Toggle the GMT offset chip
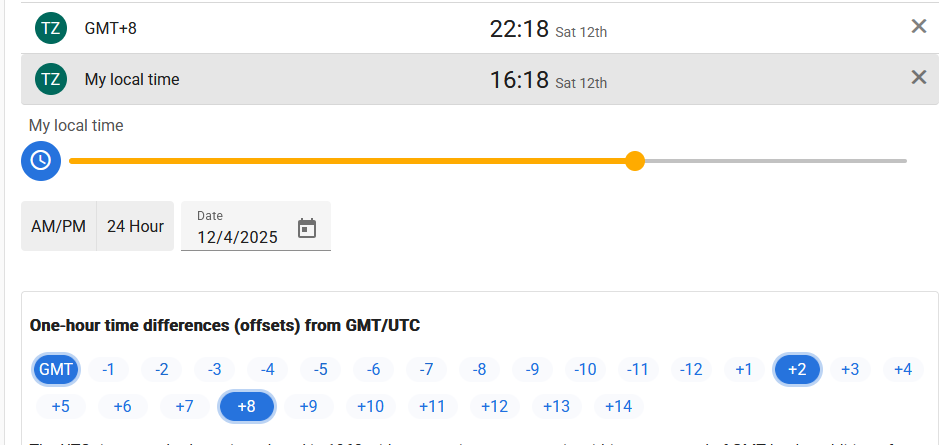Screen dimensions: 944x445 (56, 369)
